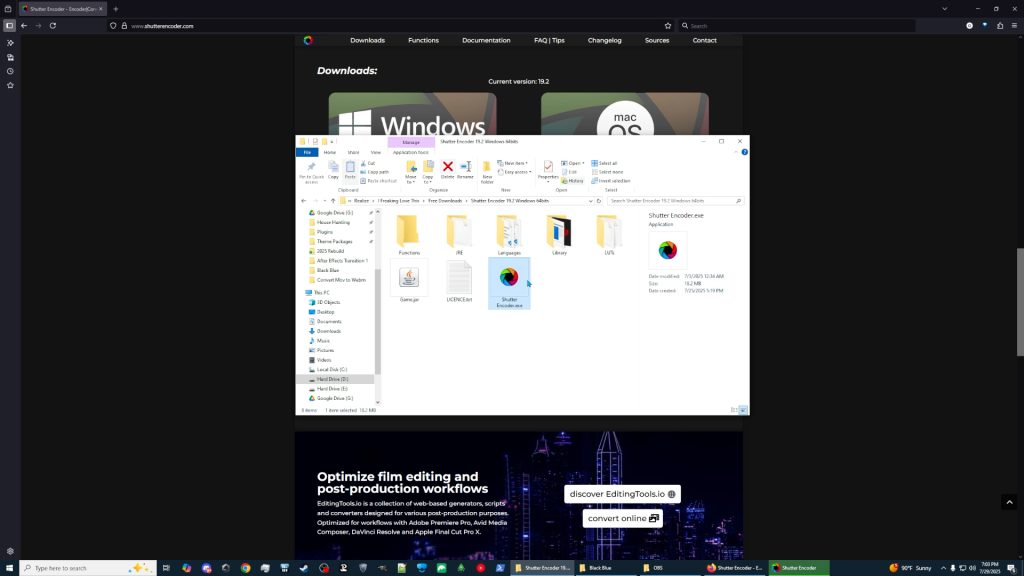The width and height of the screenshot is (1024, 576).
Task: Open Functions in website navigation
Action: coord(423,40)
